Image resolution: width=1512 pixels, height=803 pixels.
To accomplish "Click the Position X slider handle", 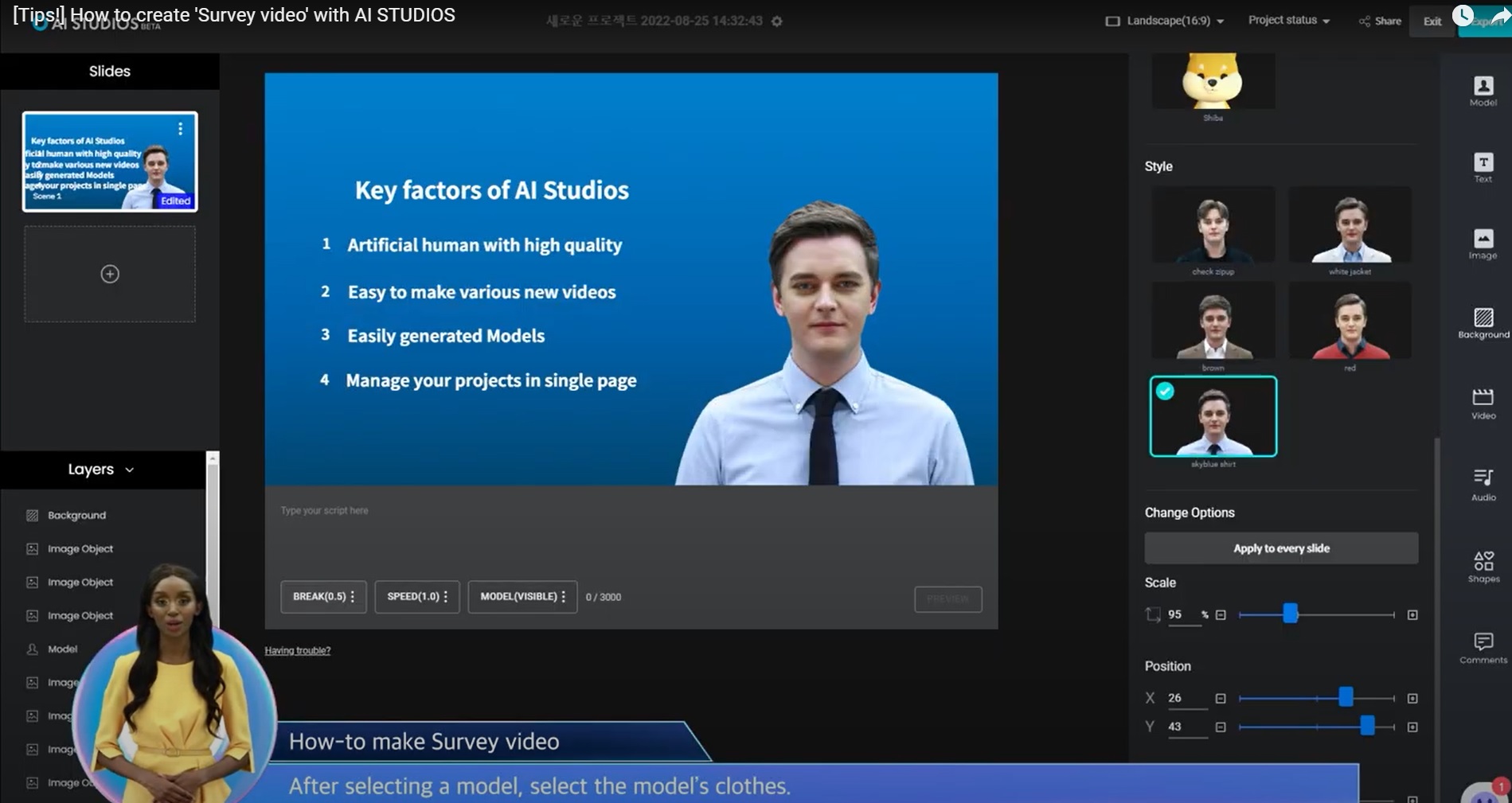I will pyautogui.click(x=1346, y=697).
